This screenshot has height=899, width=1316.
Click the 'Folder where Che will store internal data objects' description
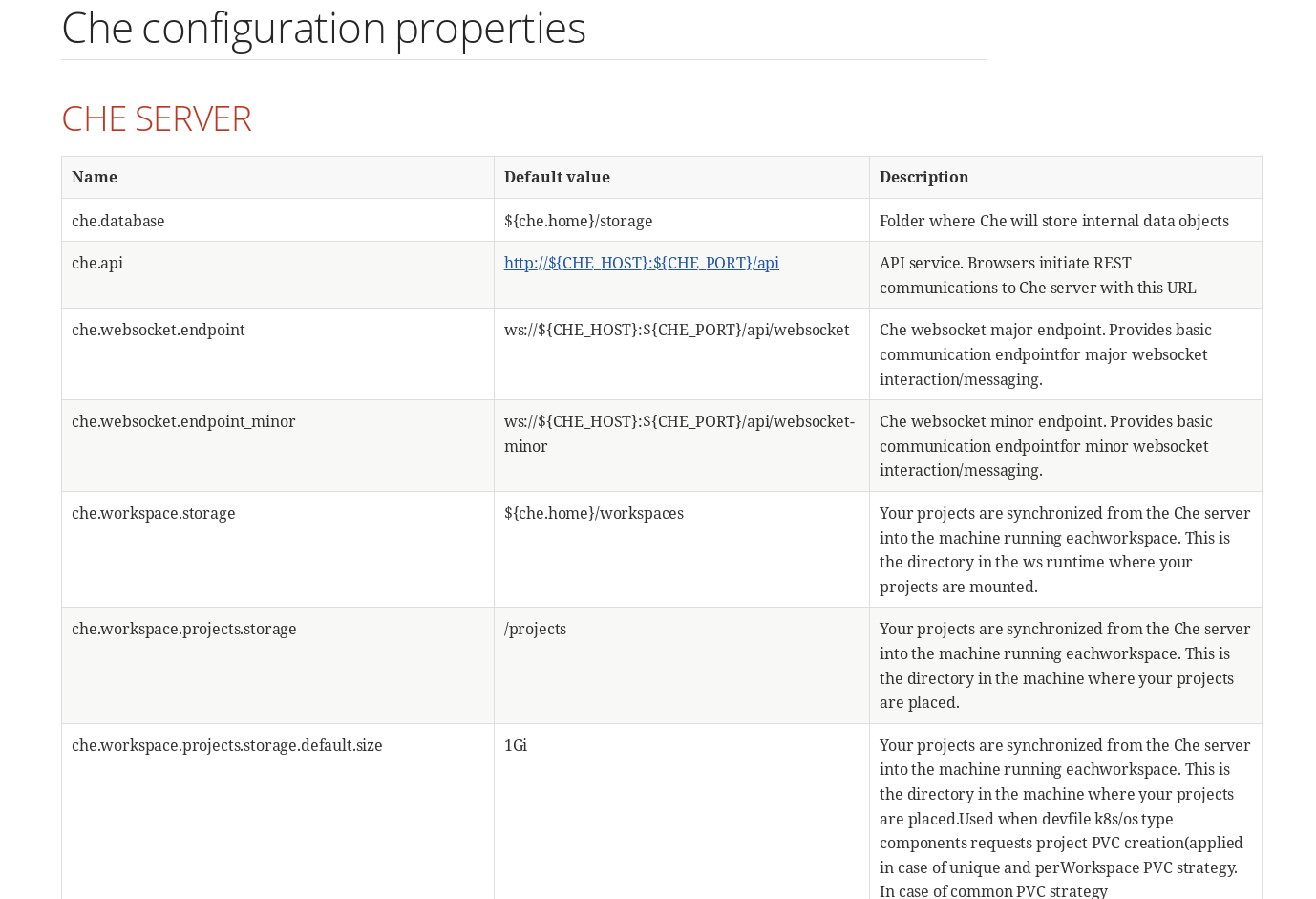point(1066,221)
